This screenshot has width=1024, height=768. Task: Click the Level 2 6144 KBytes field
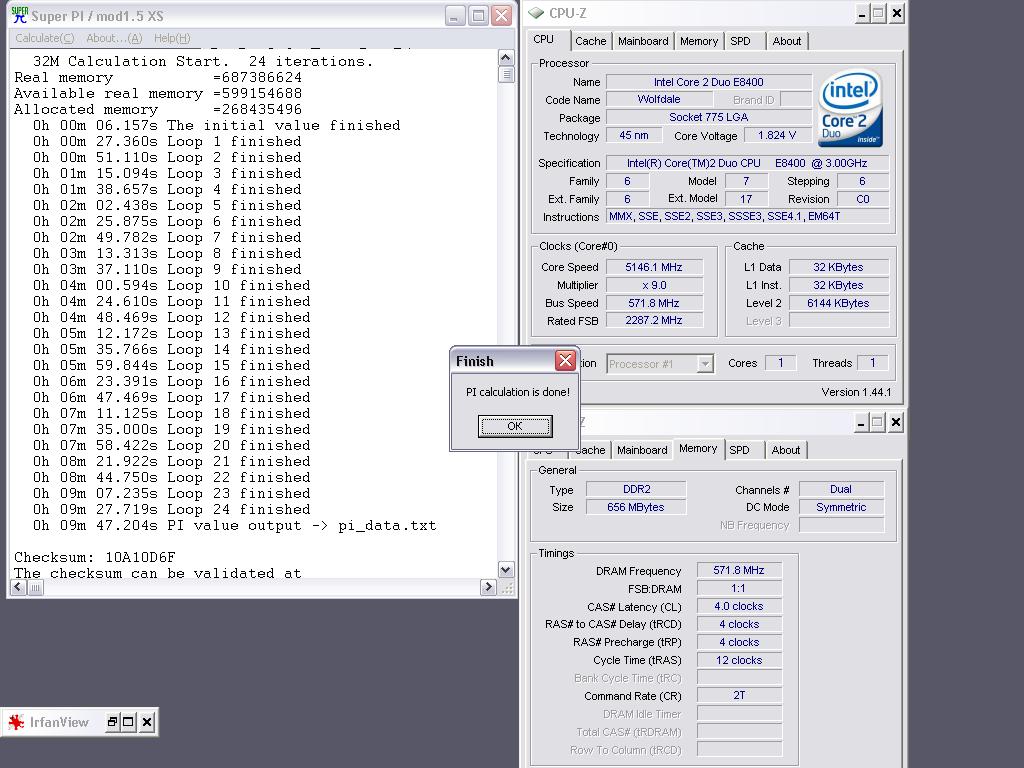[x=839, y=303]
